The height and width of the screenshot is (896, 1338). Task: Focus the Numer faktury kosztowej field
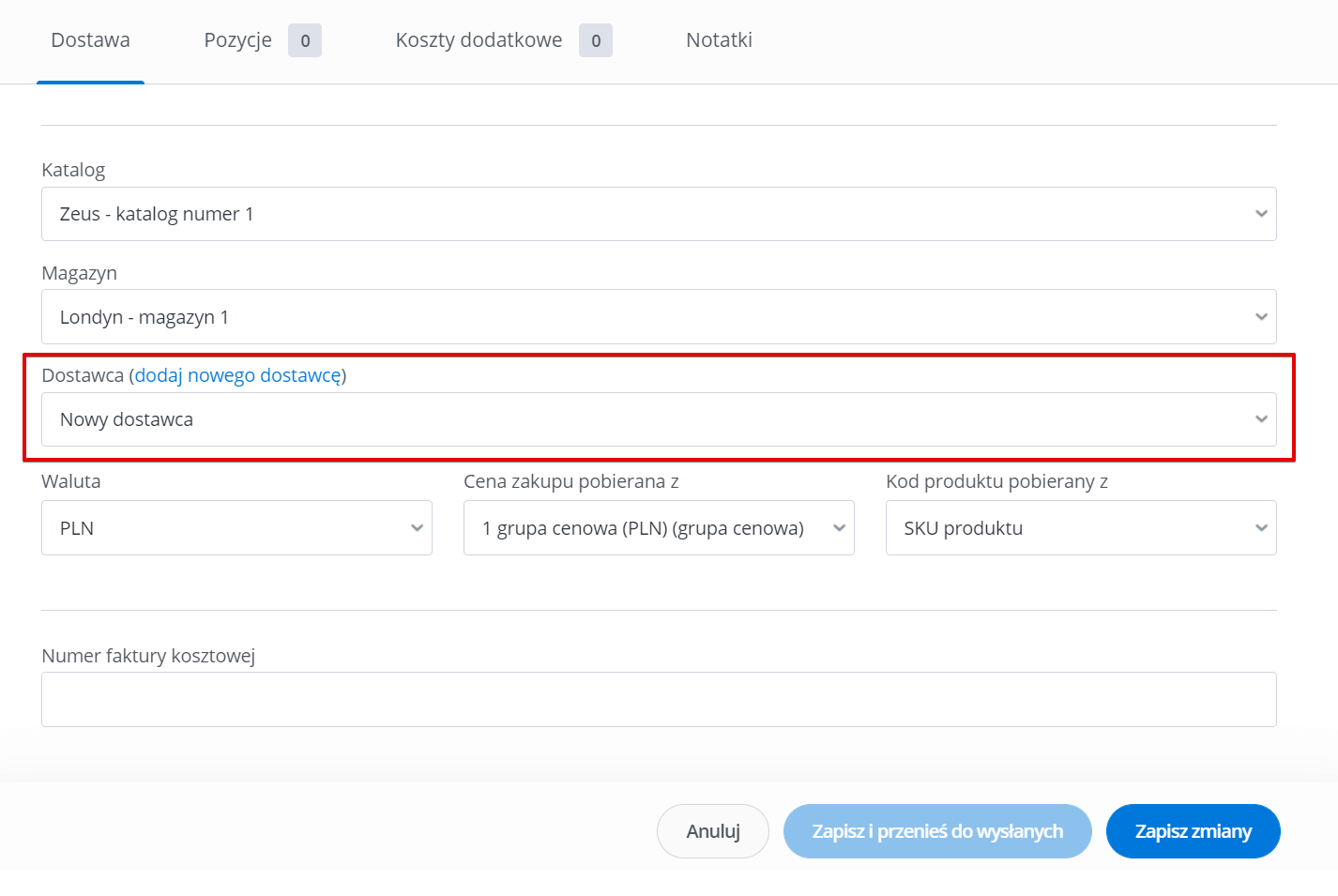point(659,700)
